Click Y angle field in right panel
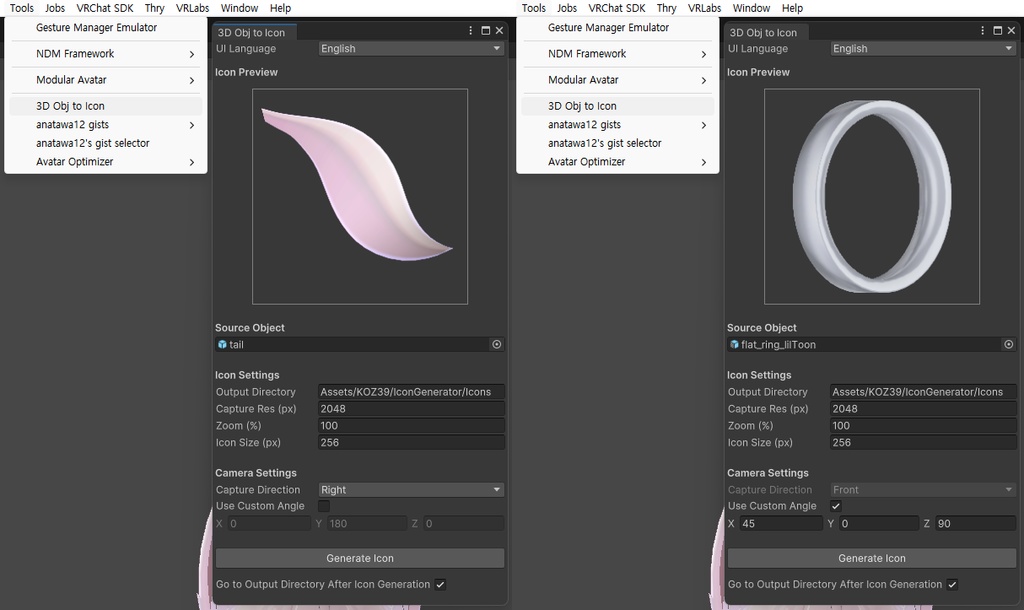The width and height of the screenshot is (1024, 610). [x=878, y=524]
